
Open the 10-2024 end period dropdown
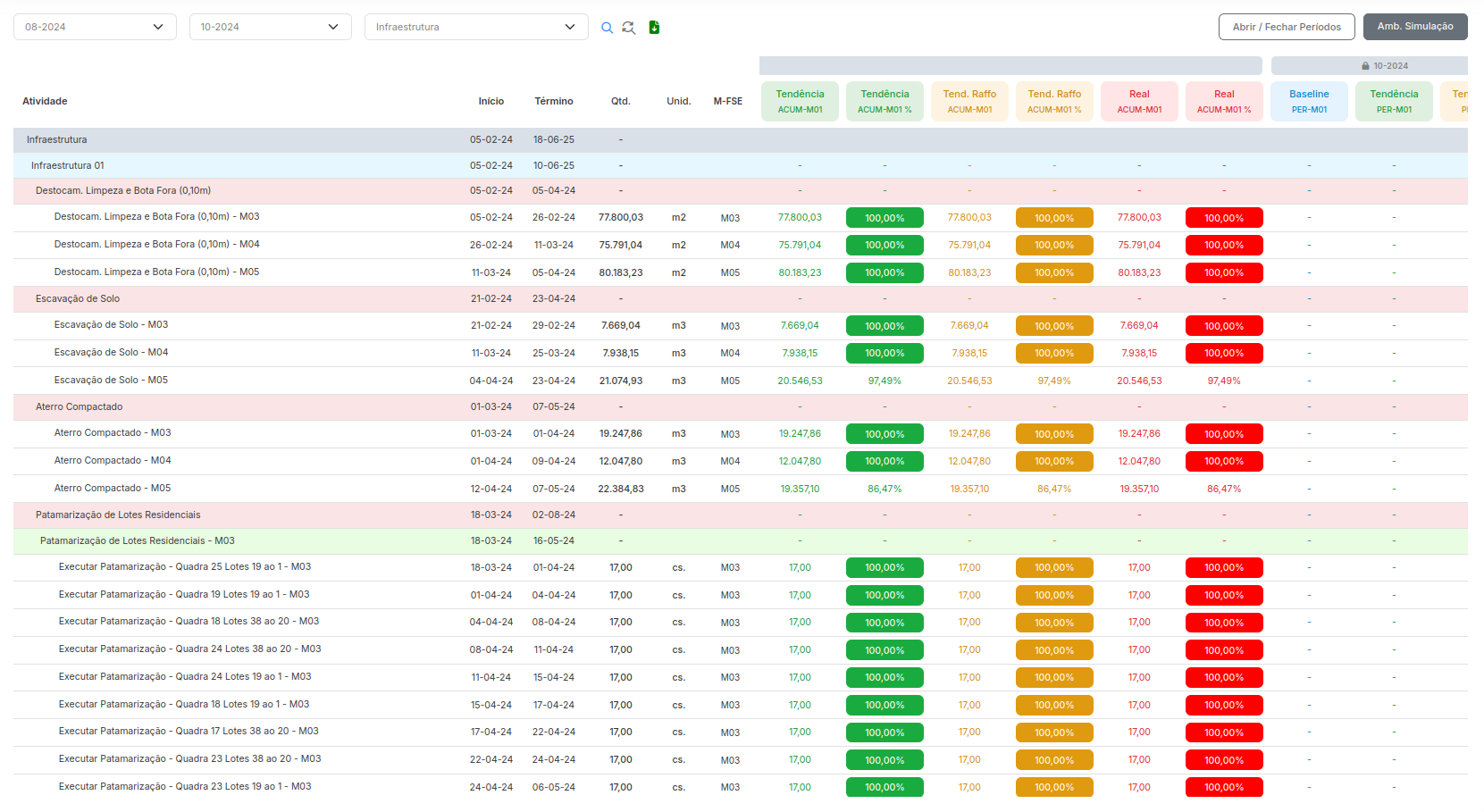269,27
